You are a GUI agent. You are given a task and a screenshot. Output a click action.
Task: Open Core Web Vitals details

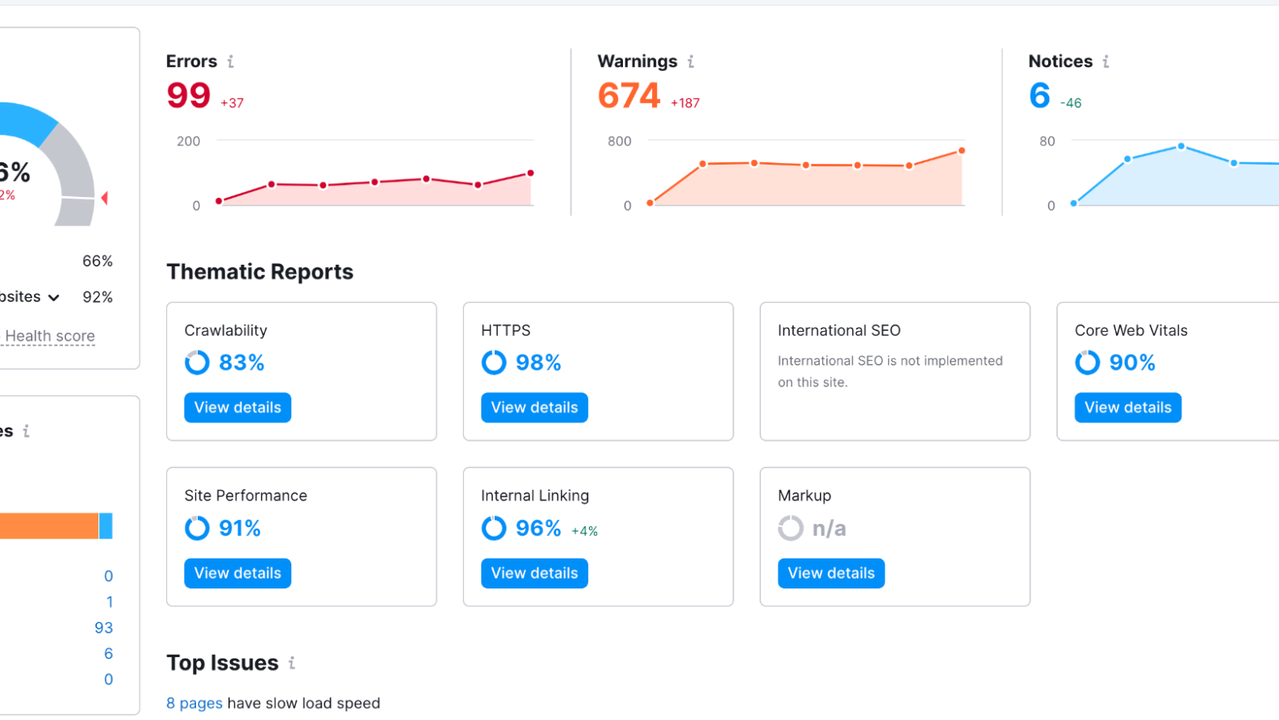point(1127,407)
